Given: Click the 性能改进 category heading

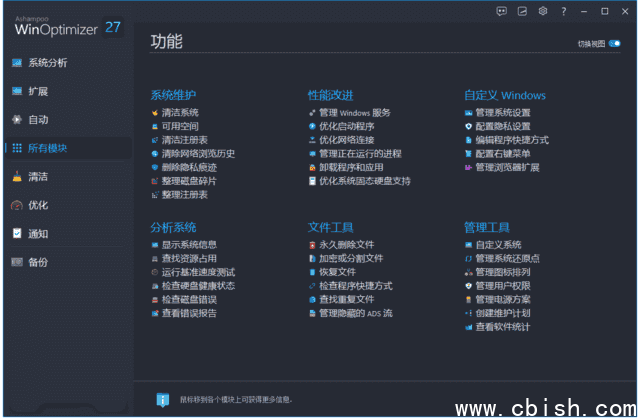Looking at the screenshot, I should 331,95.
